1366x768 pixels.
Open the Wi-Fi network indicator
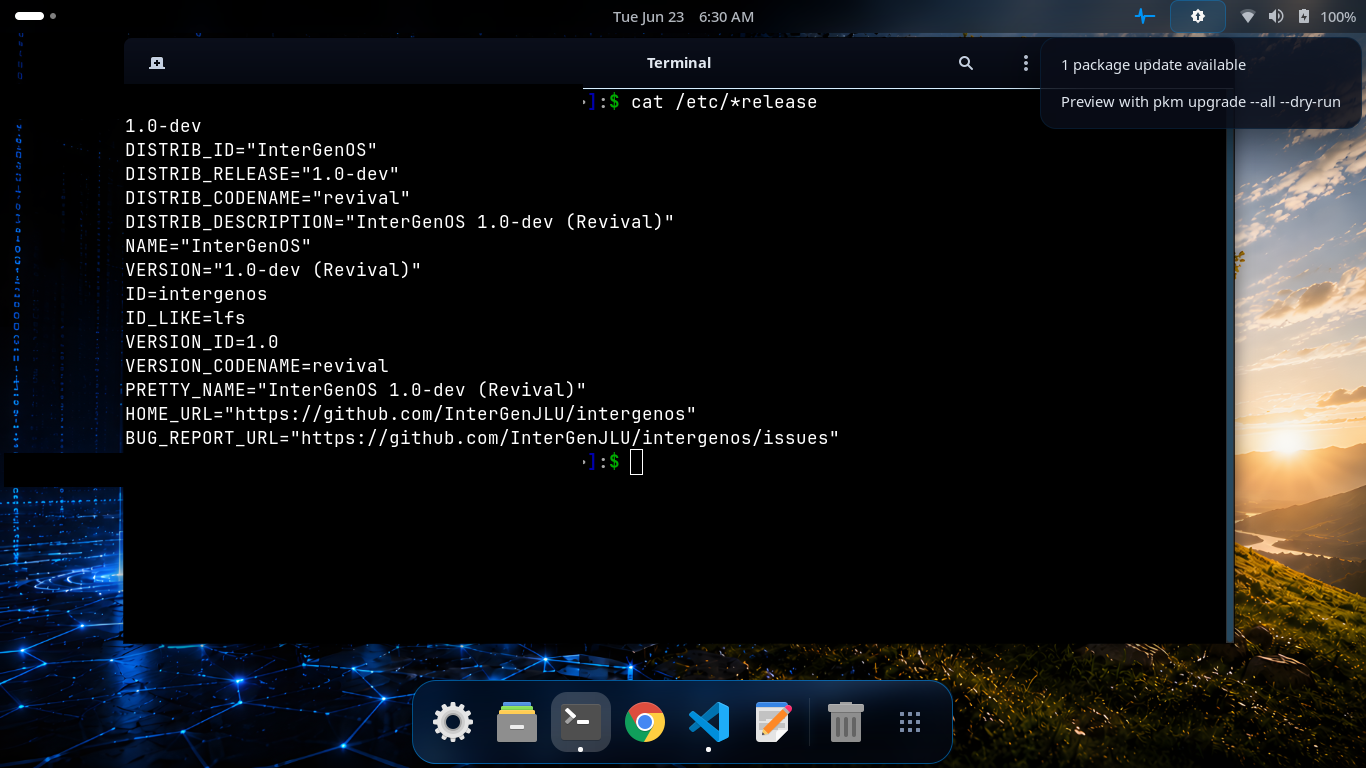(1248, 17)
